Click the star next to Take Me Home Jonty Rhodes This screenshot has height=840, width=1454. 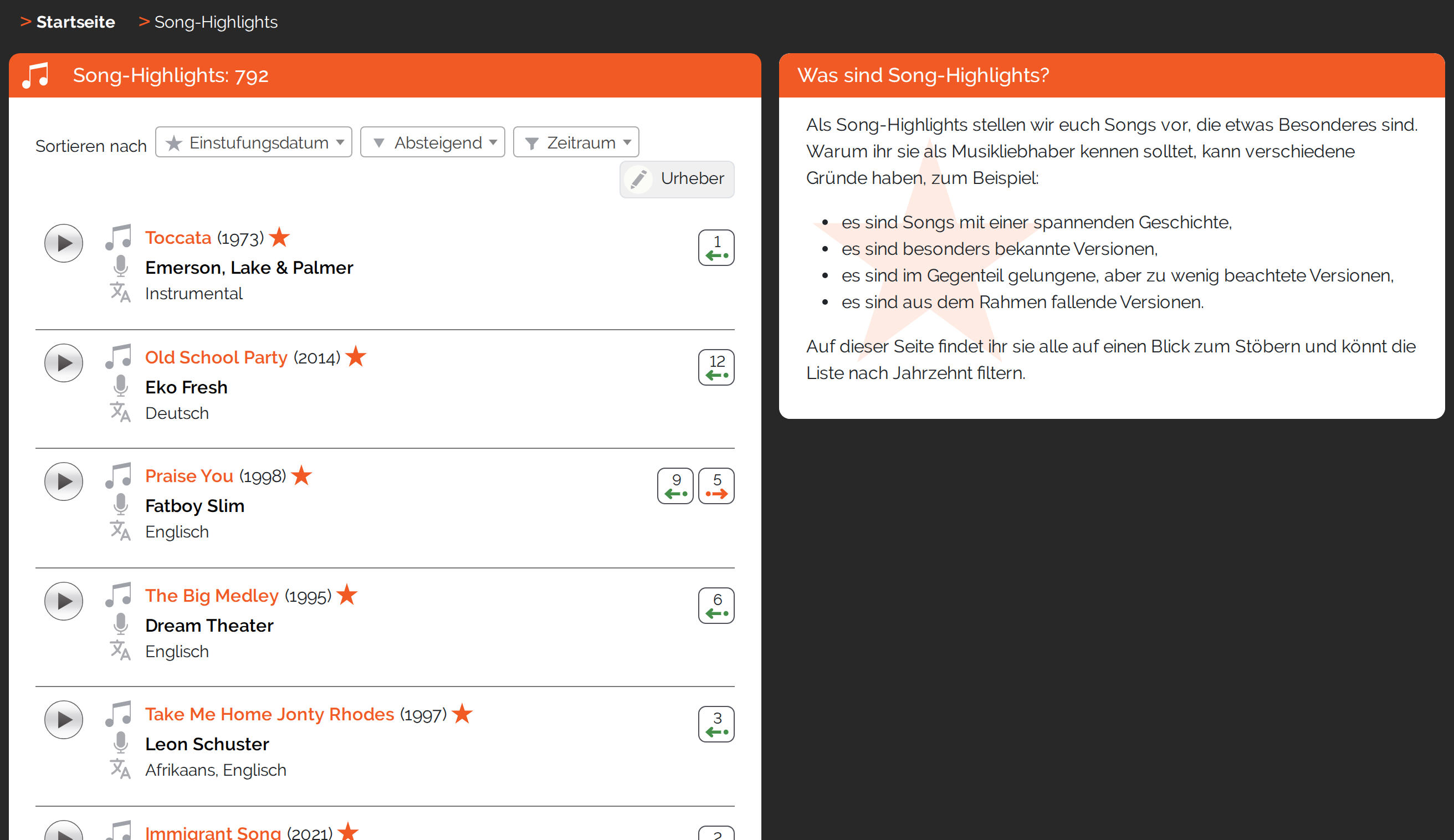463,713
